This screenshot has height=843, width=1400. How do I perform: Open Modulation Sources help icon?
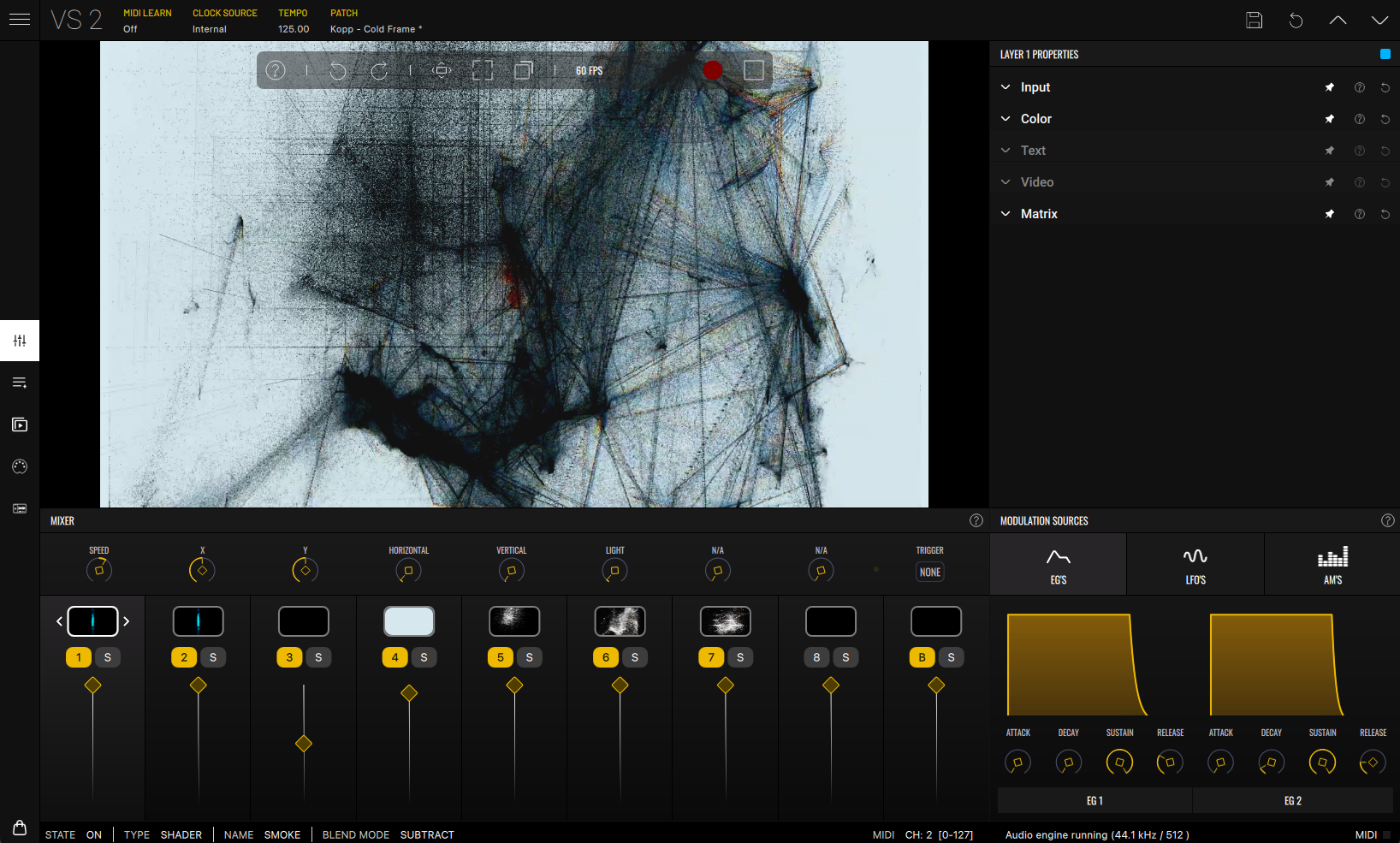(x=1388, y=520)
